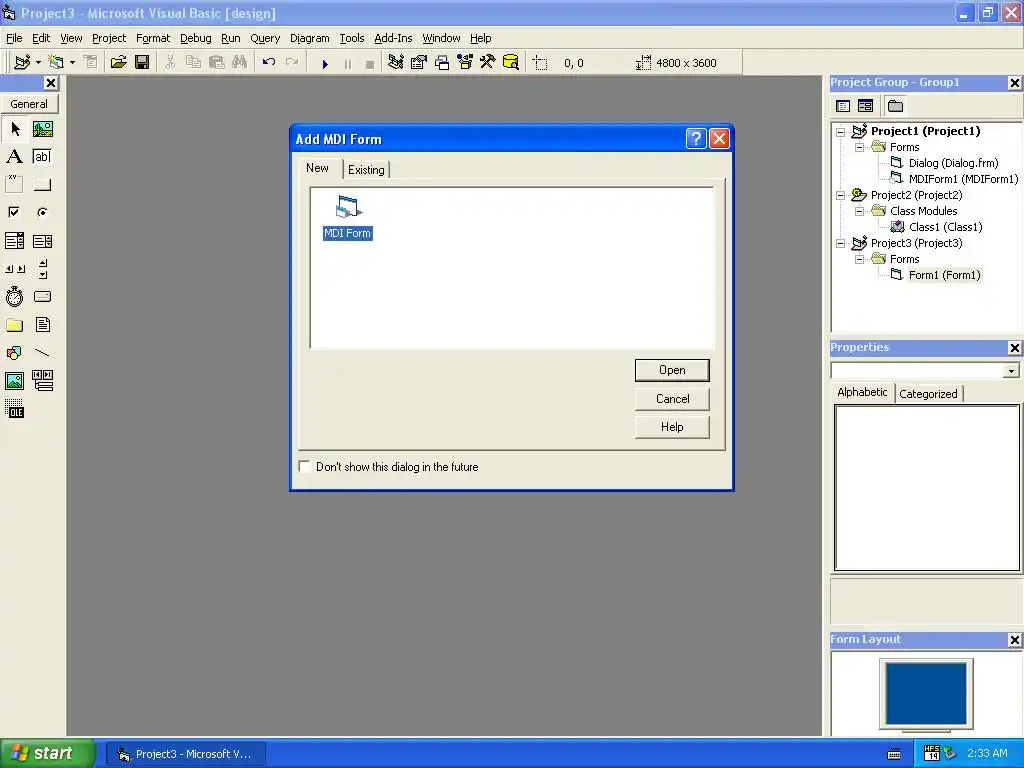Click the Add Form toolbar icon
The height and width of the screenshot is (768, 1024).
(56, 63)
